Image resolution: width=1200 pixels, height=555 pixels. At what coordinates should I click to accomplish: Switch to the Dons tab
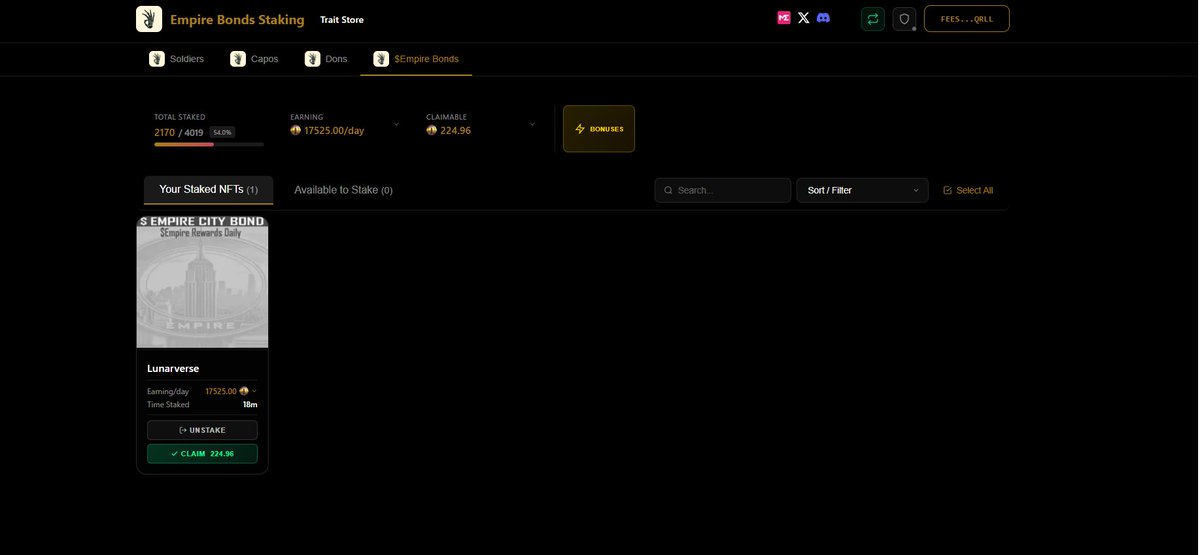(x=326, y=59)
